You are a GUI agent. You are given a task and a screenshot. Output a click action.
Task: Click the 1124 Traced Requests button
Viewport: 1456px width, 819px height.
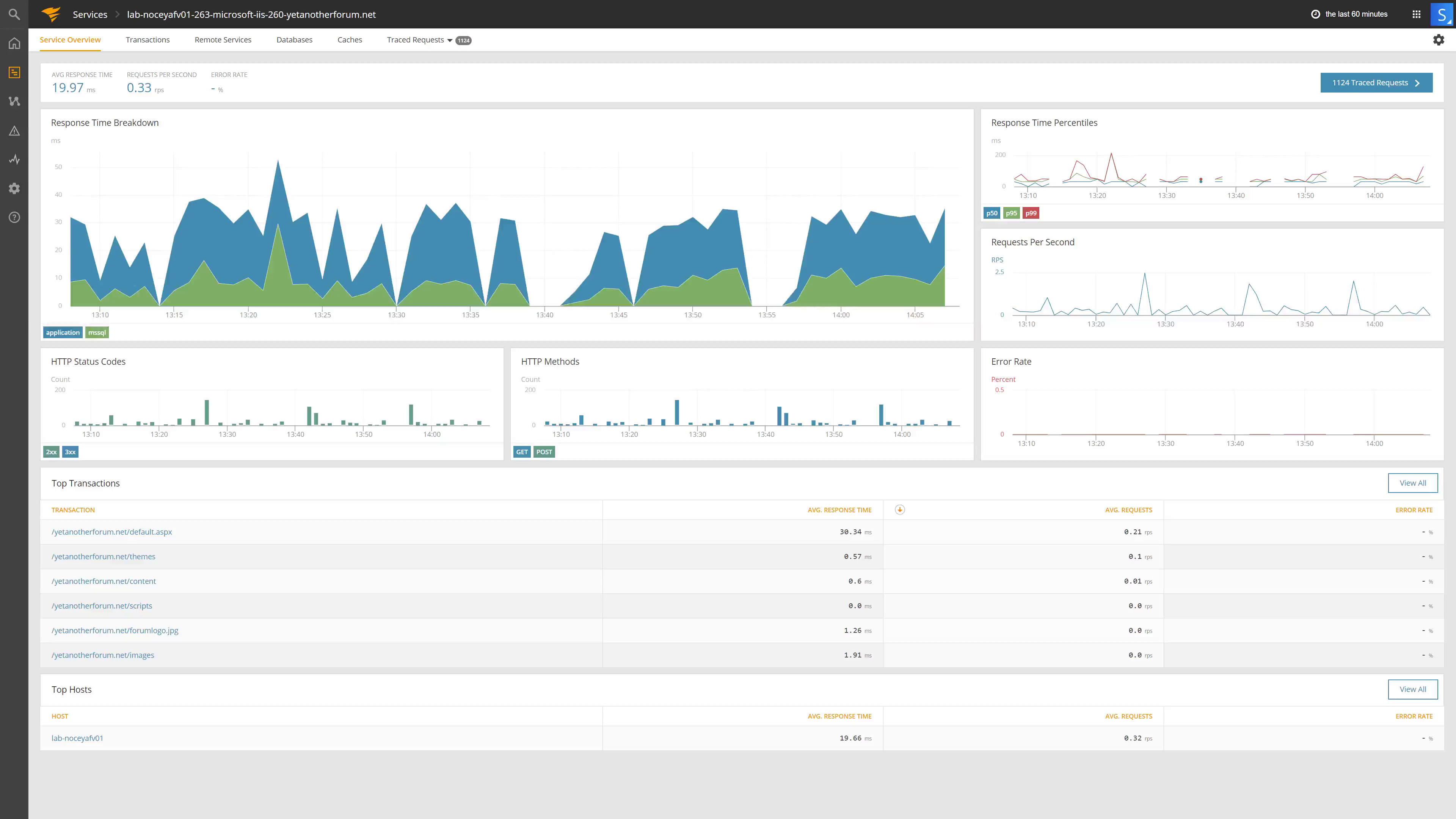pyautogui.click(x=1376, y=83)
